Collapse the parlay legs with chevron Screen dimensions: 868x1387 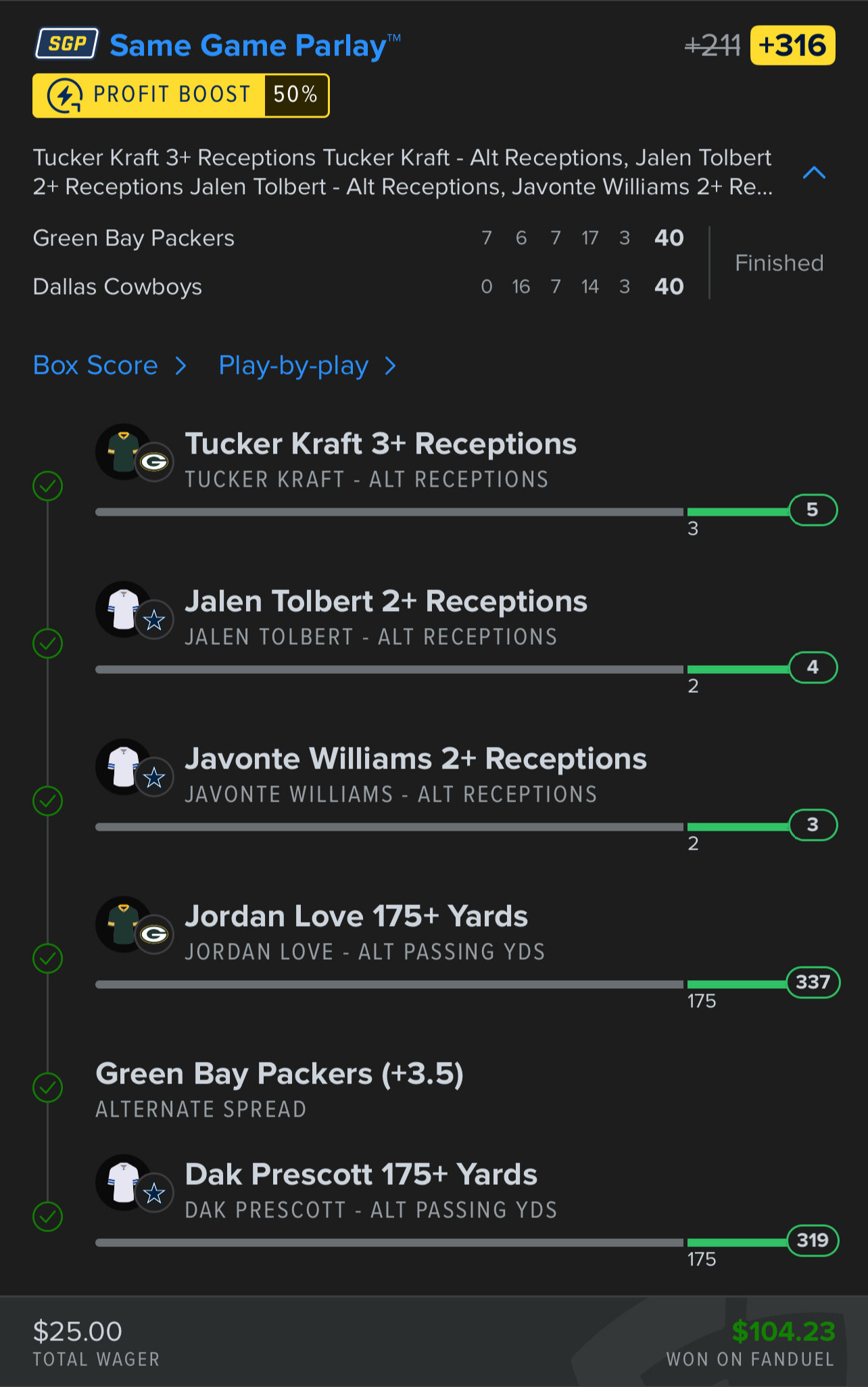click(814, 173)
